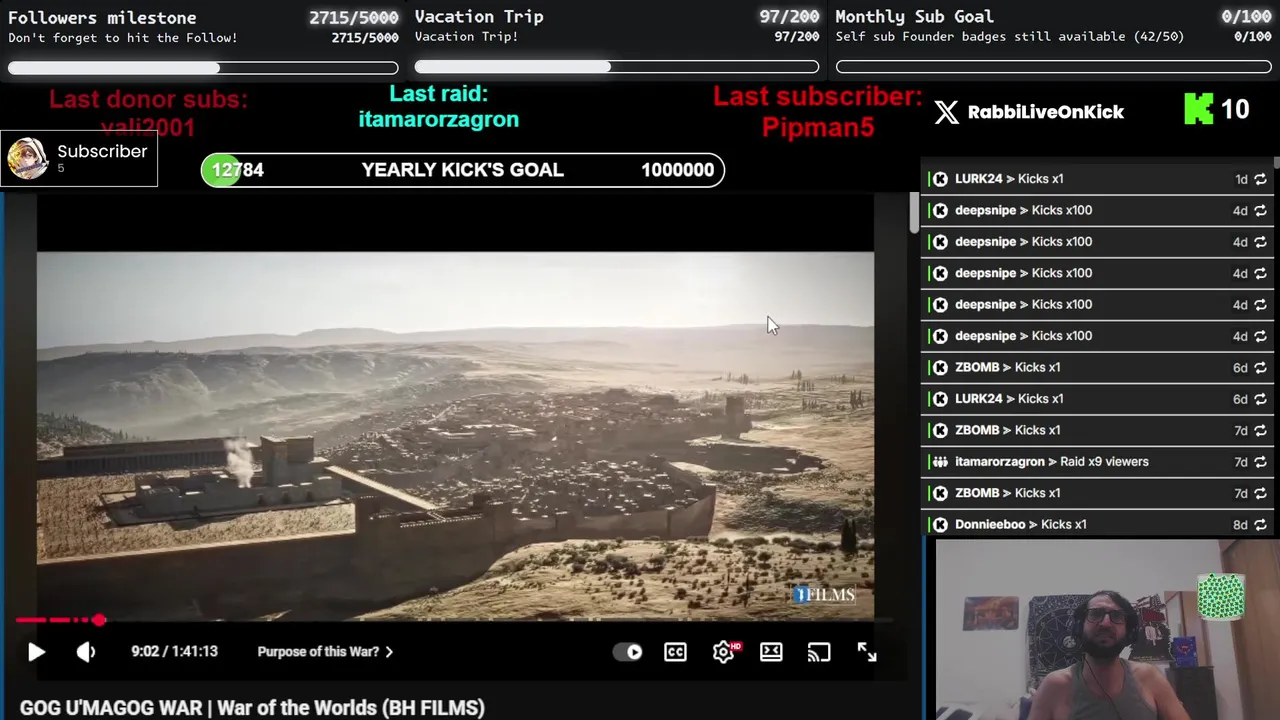Mute the video volume
The height and width of the screenshot is (720, 1280).
pos(86,652)
